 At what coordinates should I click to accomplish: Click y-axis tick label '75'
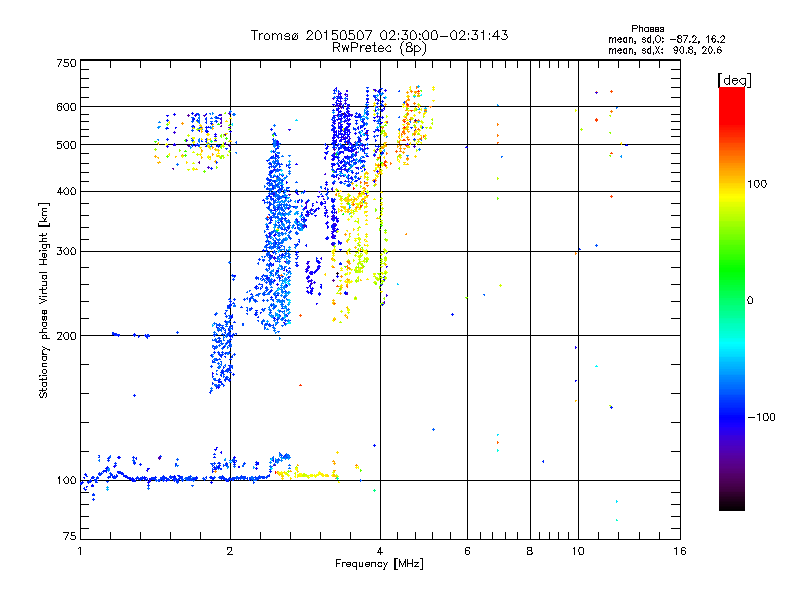click(70, 536)
